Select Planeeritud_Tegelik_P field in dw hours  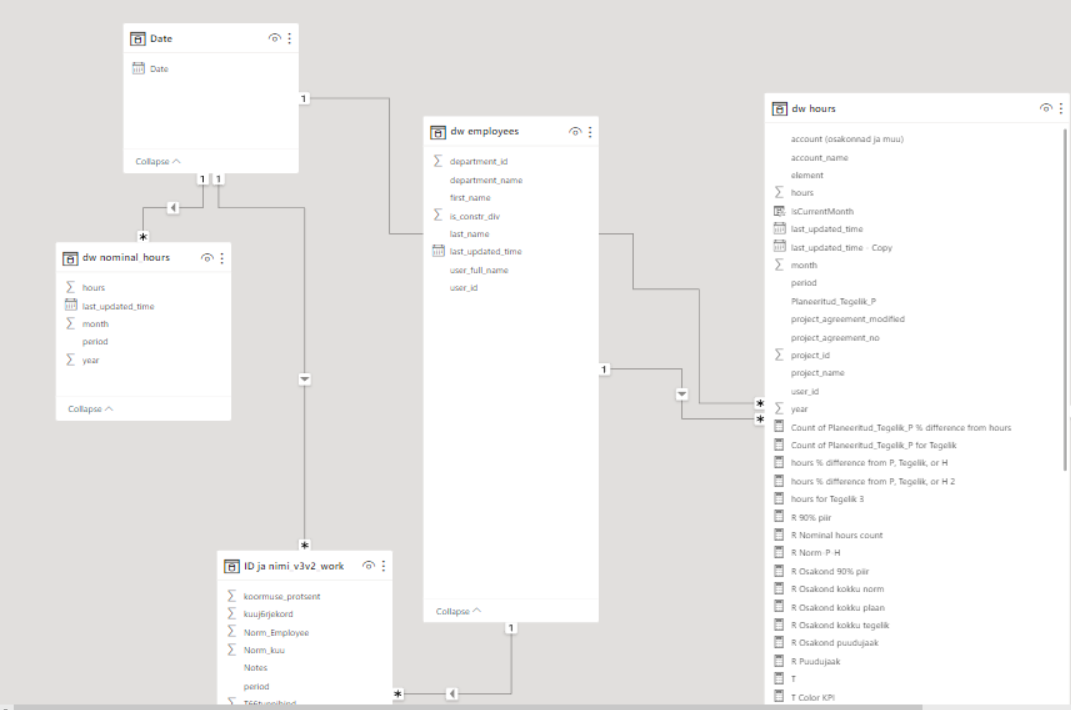(833, 301)
